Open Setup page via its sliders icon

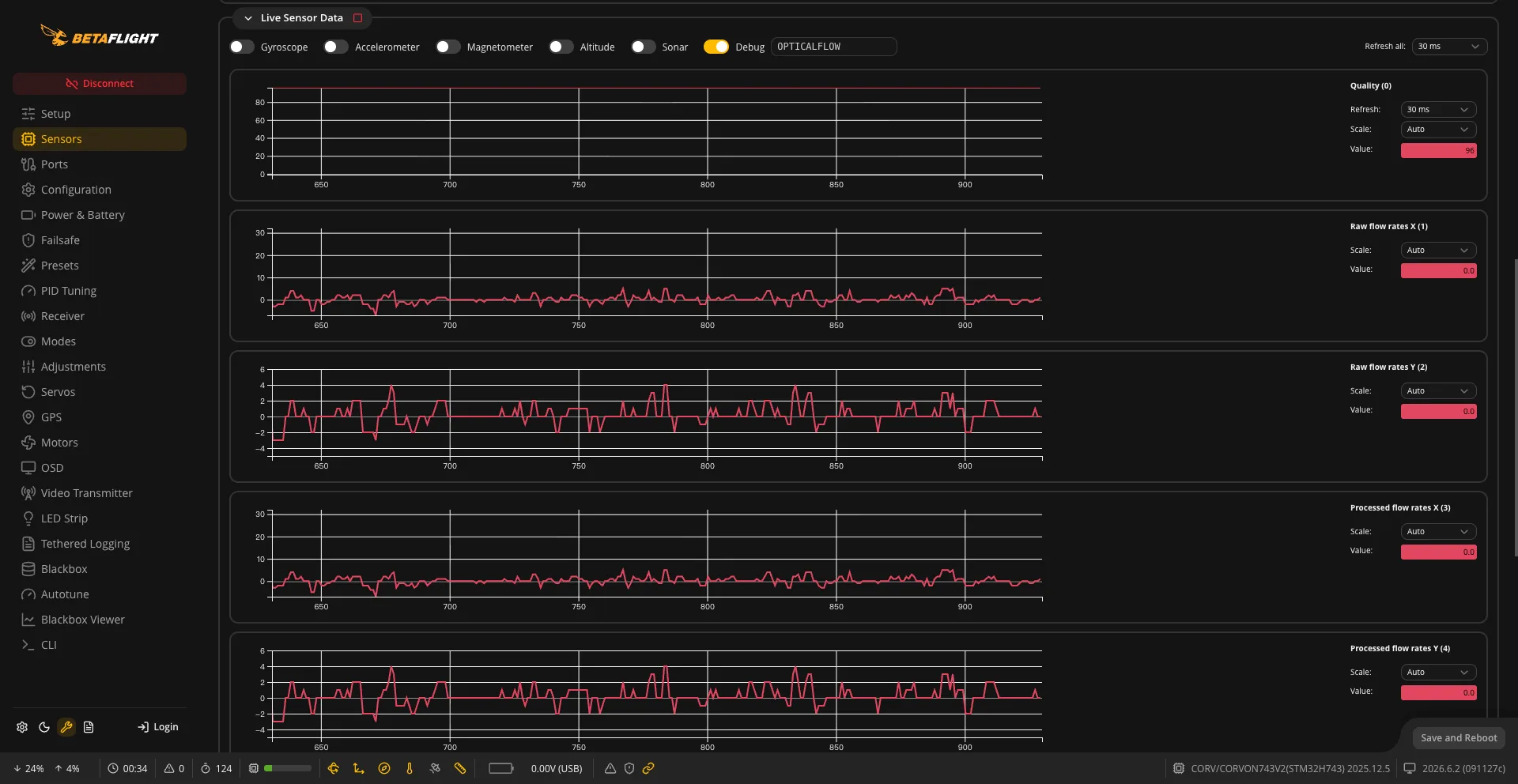click(28, 114)
